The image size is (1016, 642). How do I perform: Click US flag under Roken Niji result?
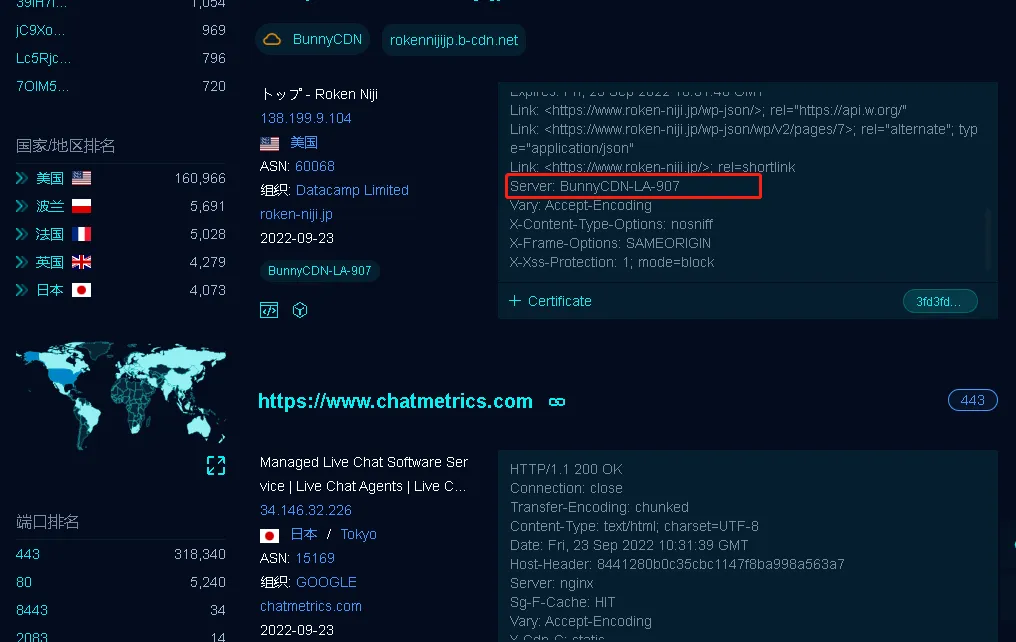(270, 143)
